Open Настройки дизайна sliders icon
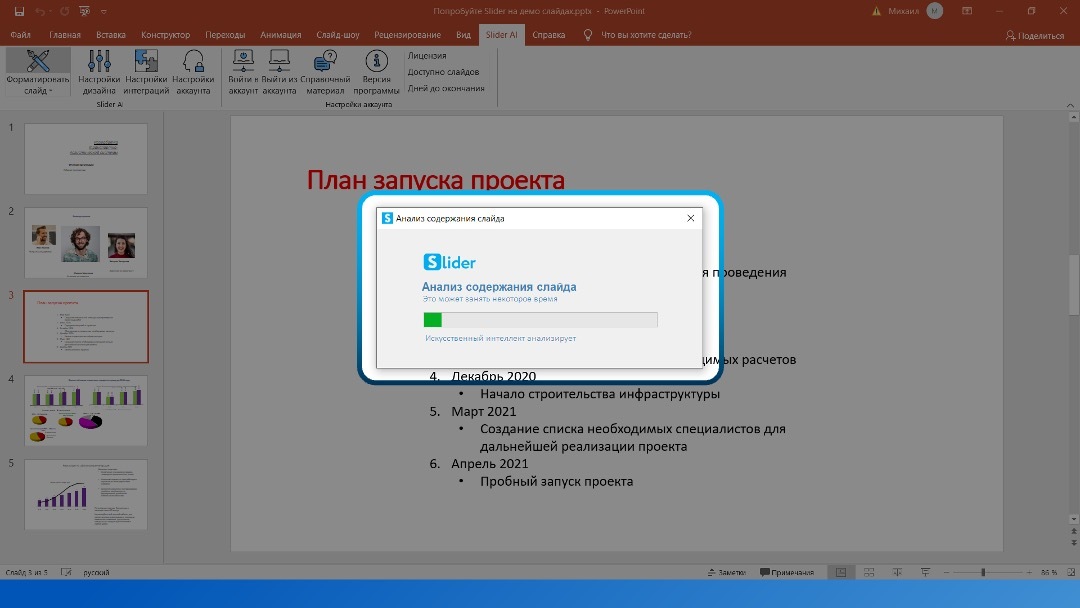 pos(99,62)
